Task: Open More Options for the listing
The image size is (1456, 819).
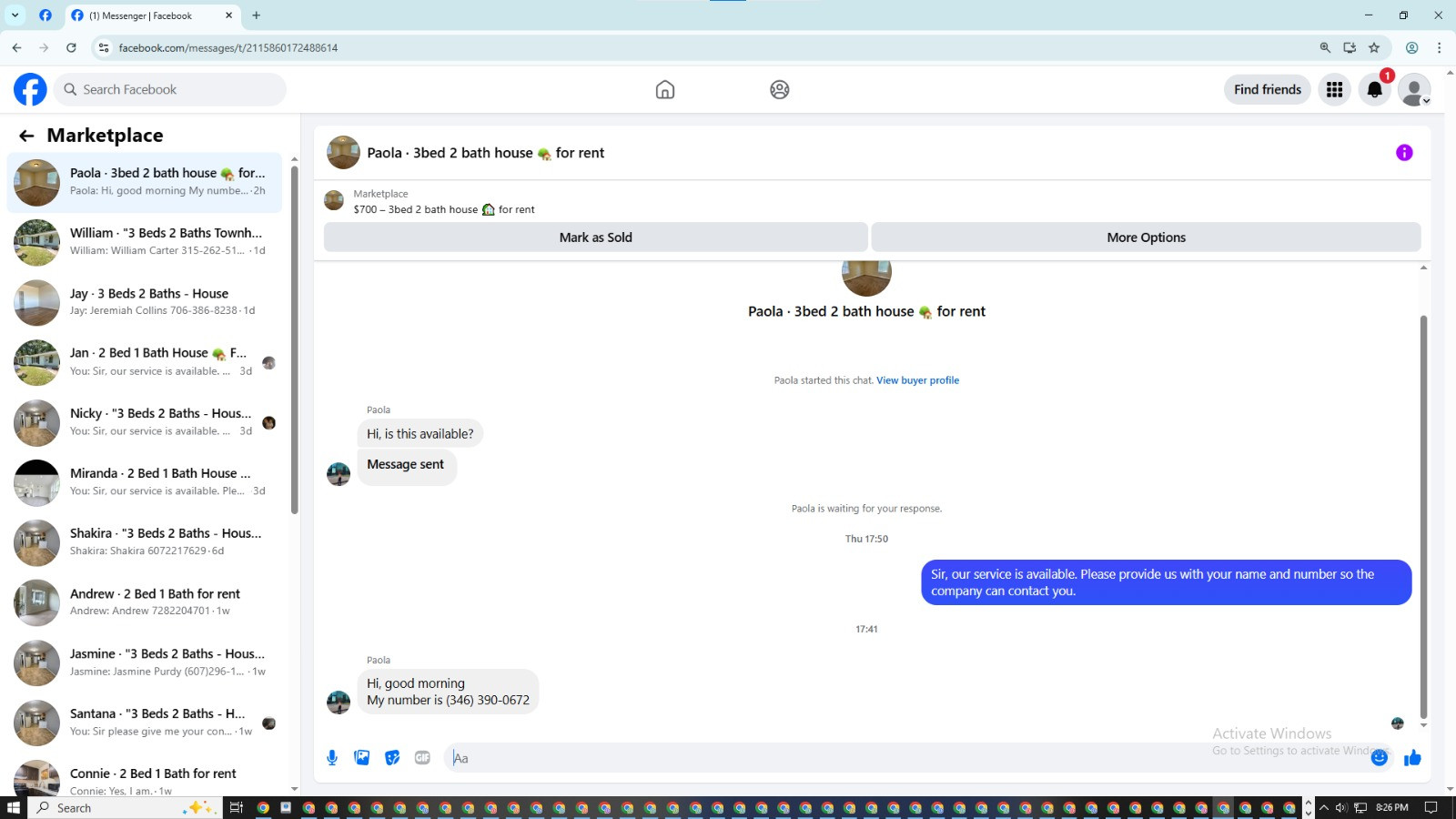Action: [x=1147, y=238]
